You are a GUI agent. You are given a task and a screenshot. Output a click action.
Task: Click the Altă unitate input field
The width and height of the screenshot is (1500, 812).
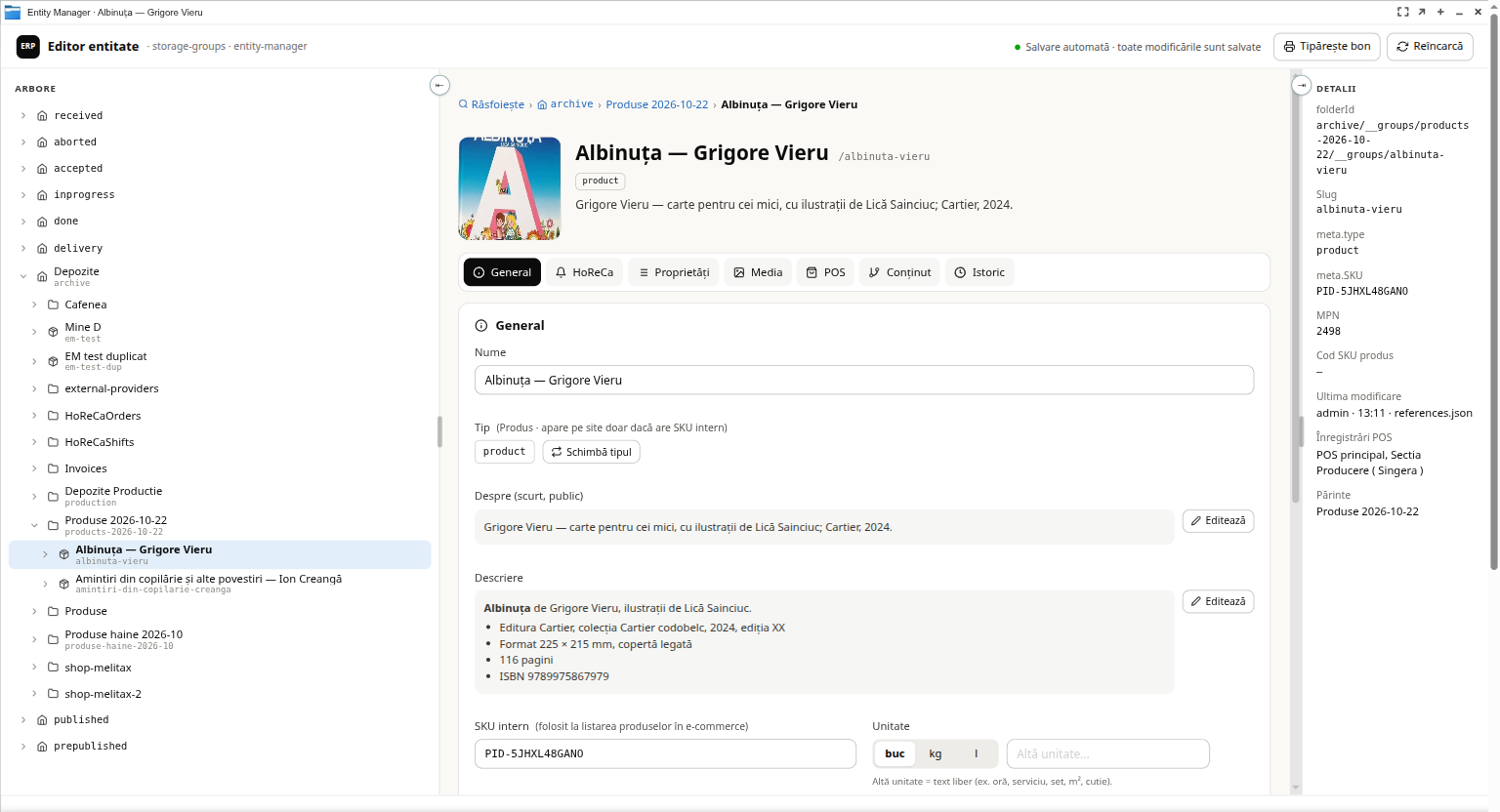(x=1108, y=753)
